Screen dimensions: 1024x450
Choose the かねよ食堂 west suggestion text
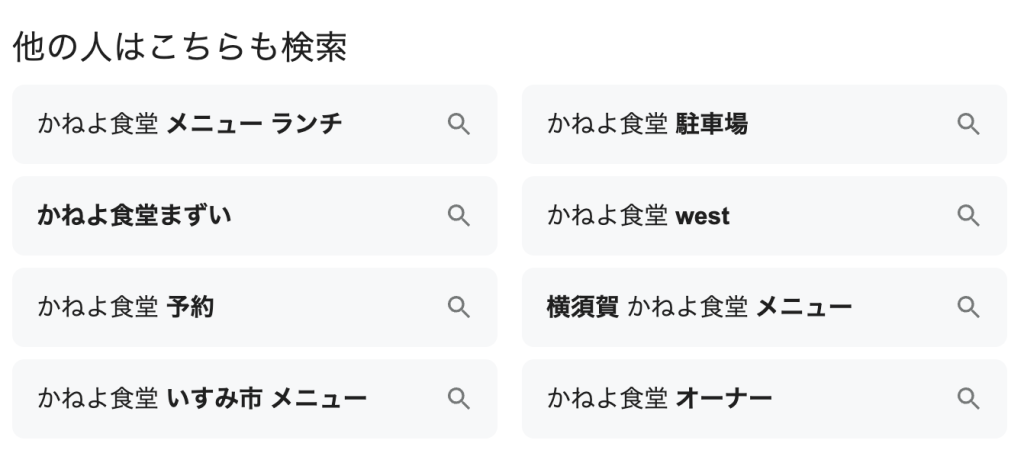(x=638, y=215)
